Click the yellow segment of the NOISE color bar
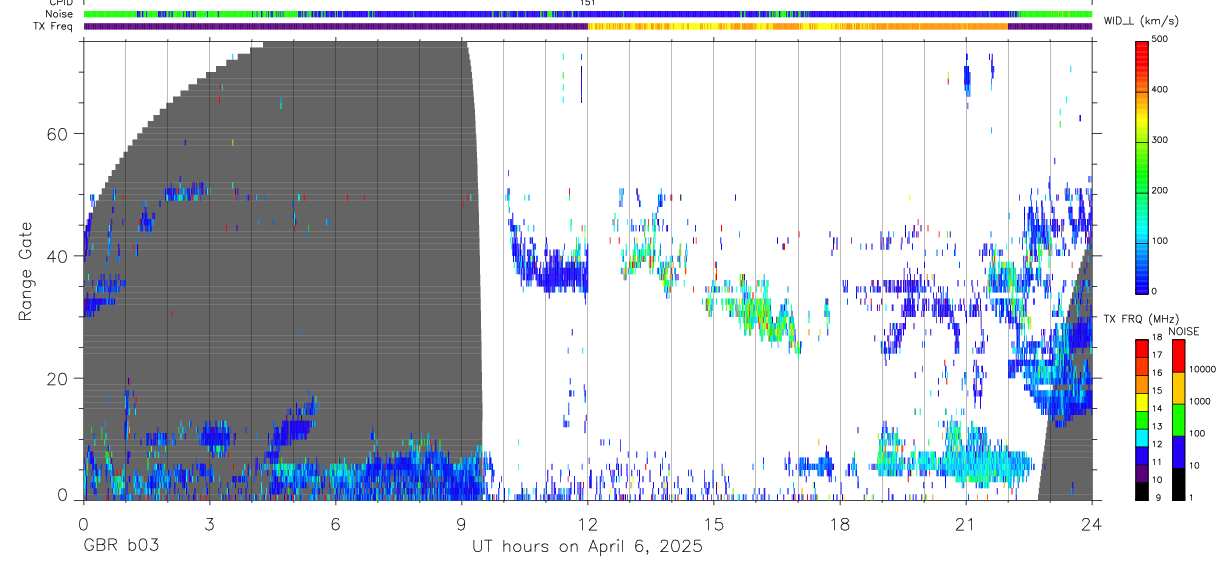 point(1178,388)
